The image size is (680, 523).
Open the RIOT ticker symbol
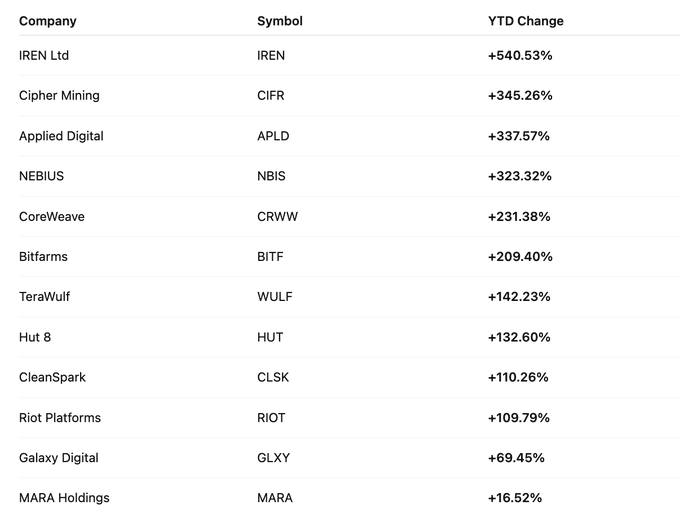coord(271,417)
